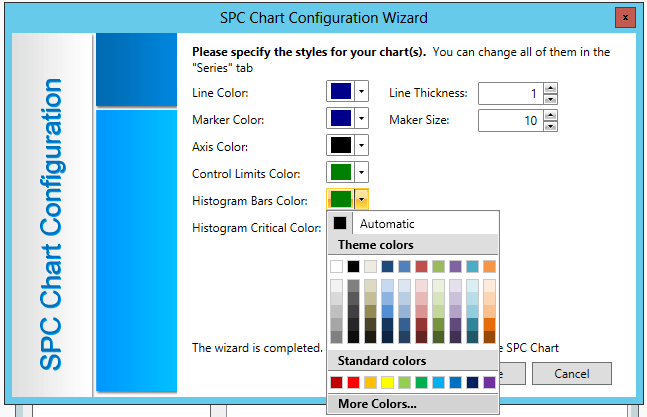
Task: Decrease the Maker Size value
Action: (550, 126)
